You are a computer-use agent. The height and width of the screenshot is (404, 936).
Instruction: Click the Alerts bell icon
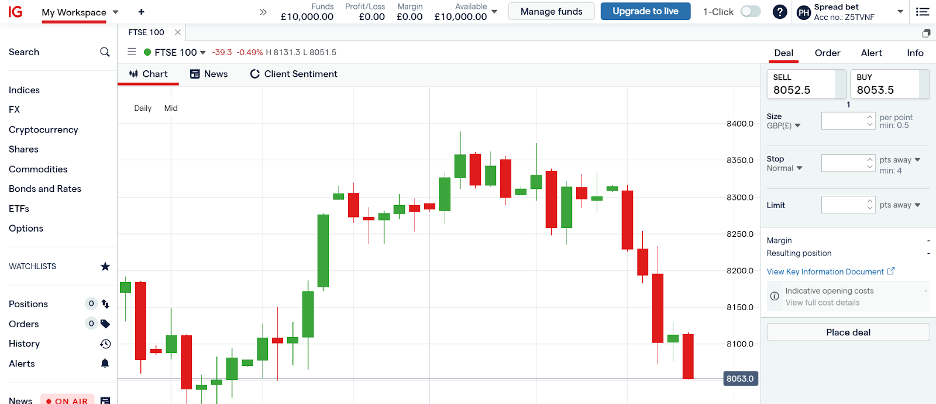pos(105,364)
